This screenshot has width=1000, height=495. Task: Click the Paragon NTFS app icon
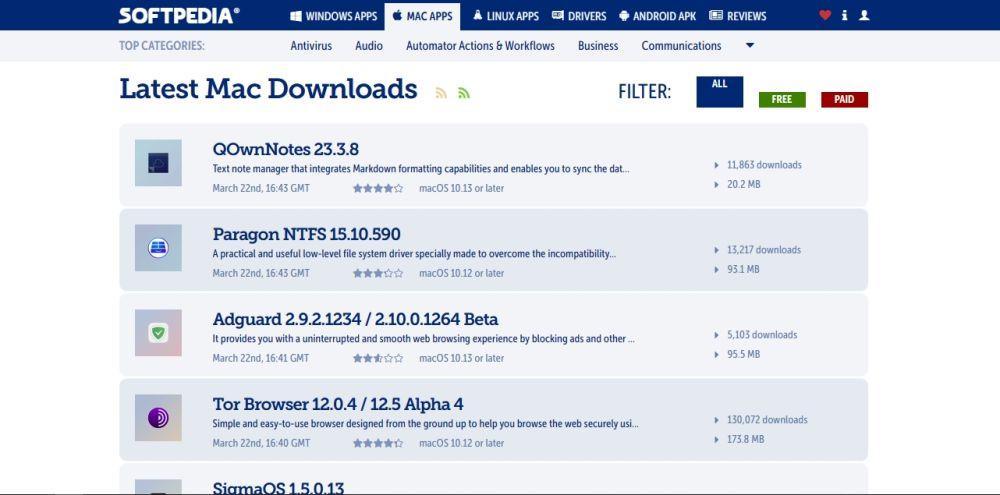(x=158, y=248)
